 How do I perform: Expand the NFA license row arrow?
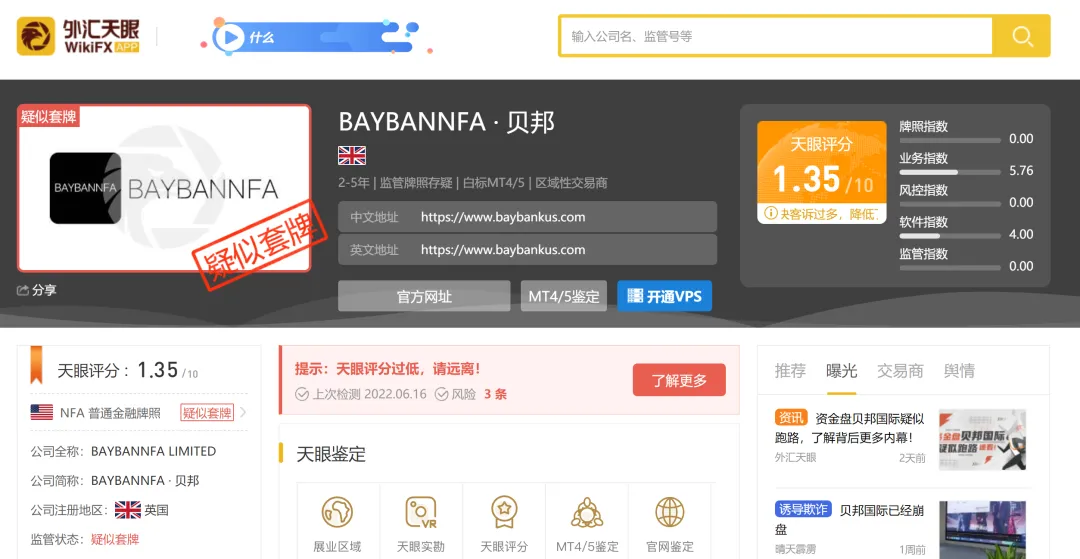click(x=242, y=412)
